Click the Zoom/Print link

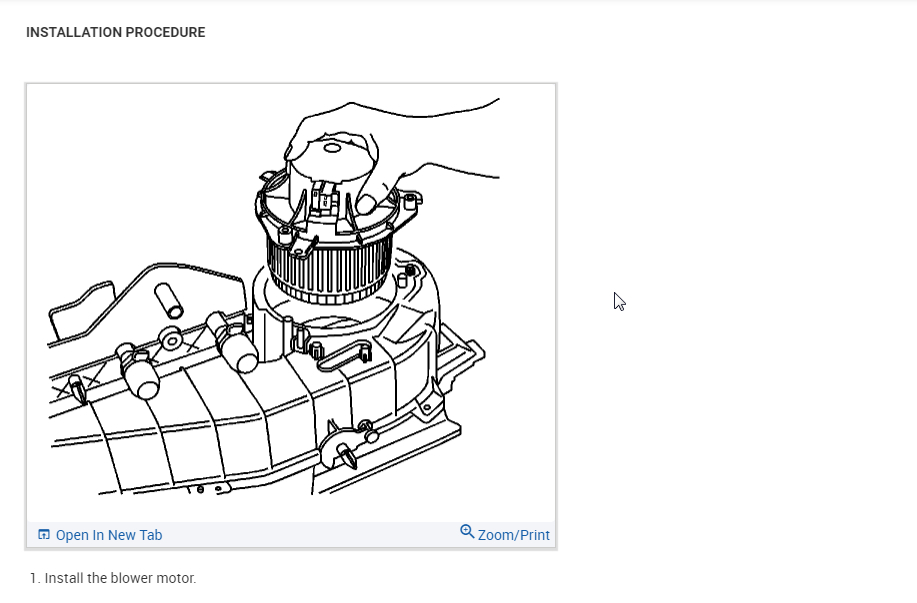coord(513,535)
